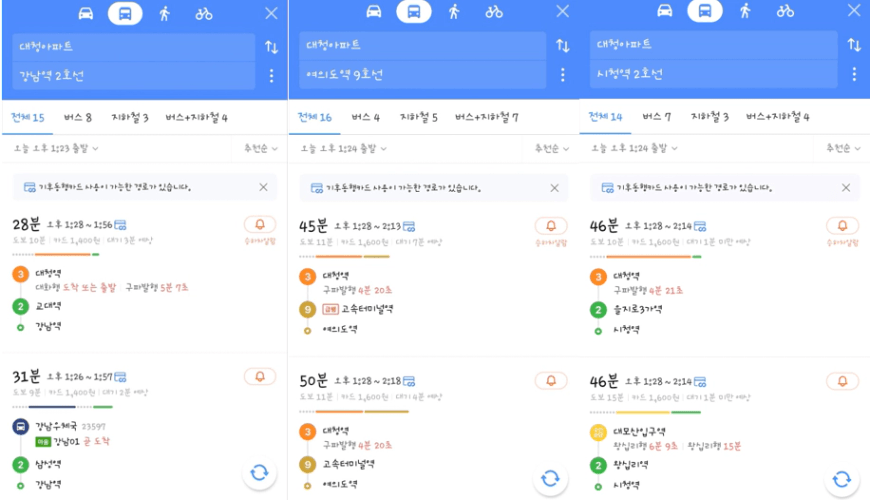The height and width of the screenshot is (500, 870).
Task: Select bicycle mode in the 시청역 panel
Action: coord(785,11)
